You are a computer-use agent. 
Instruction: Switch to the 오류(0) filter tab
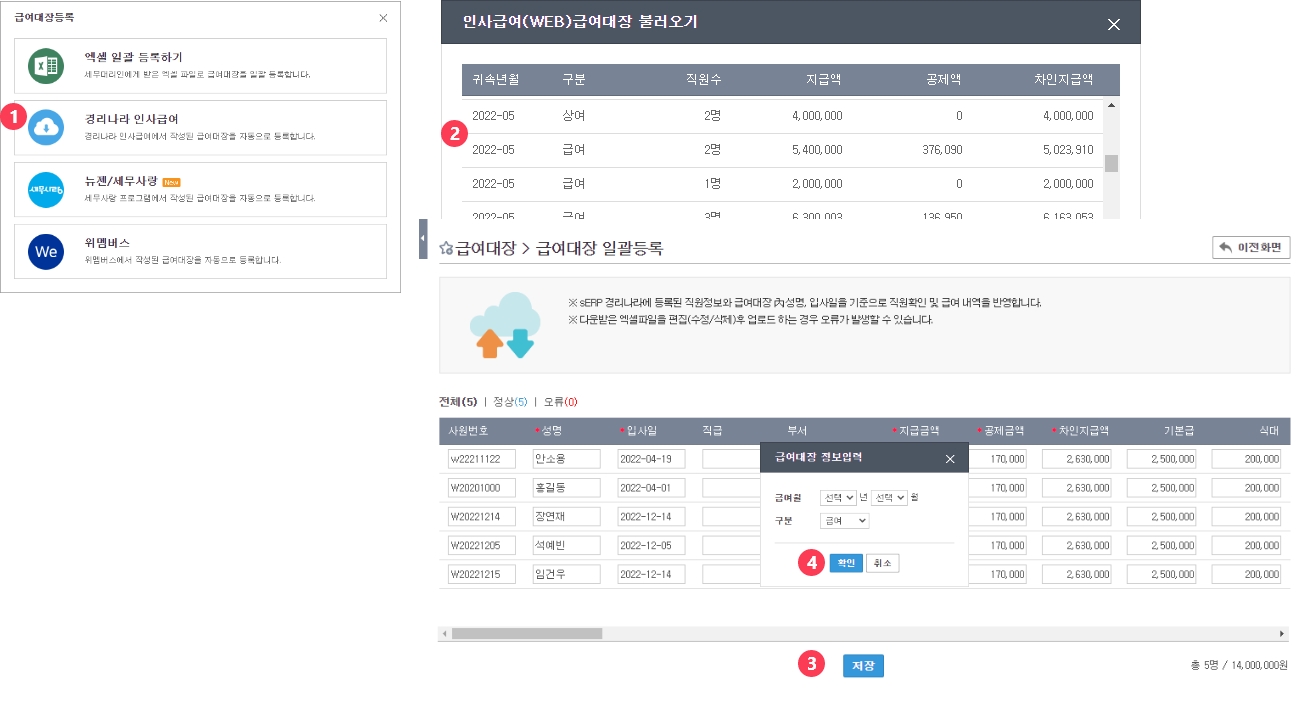[560, 402]
